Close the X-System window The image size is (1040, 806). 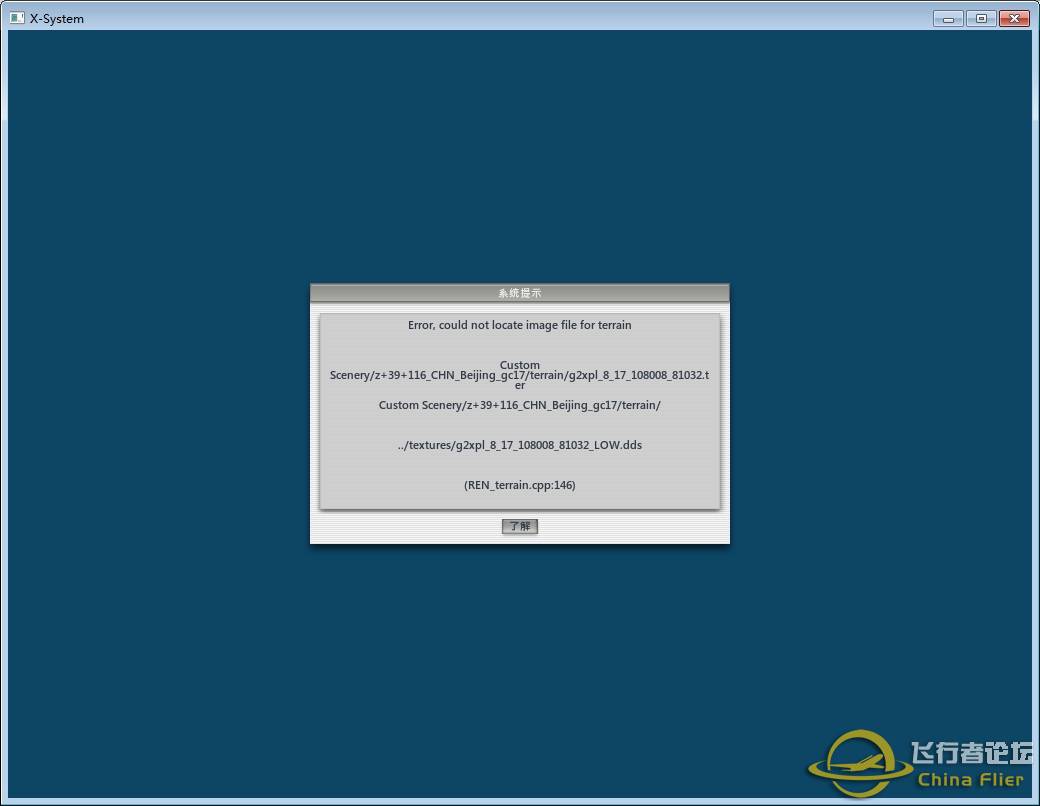[x=1014, y=18]
